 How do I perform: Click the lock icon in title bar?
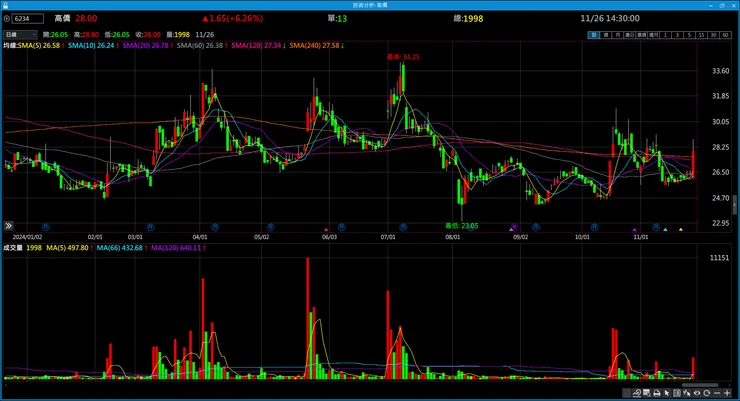(x=6, y=5)
